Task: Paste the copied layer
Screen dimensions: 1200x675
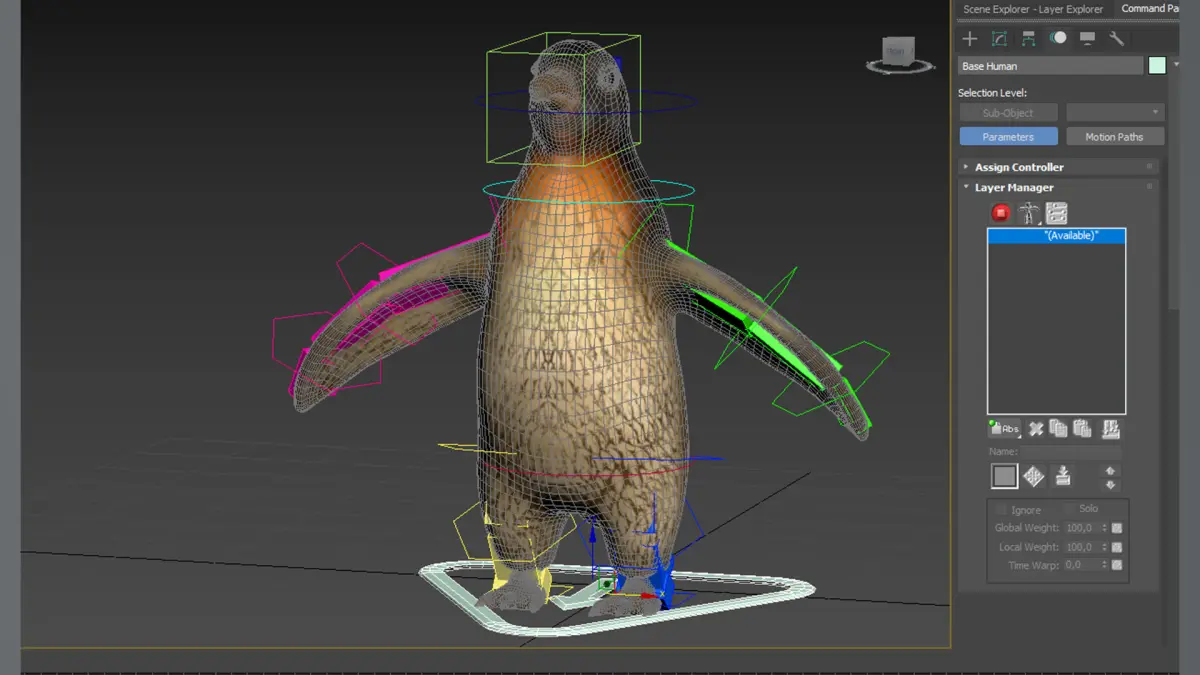Action: click(x=1081, y=429)
